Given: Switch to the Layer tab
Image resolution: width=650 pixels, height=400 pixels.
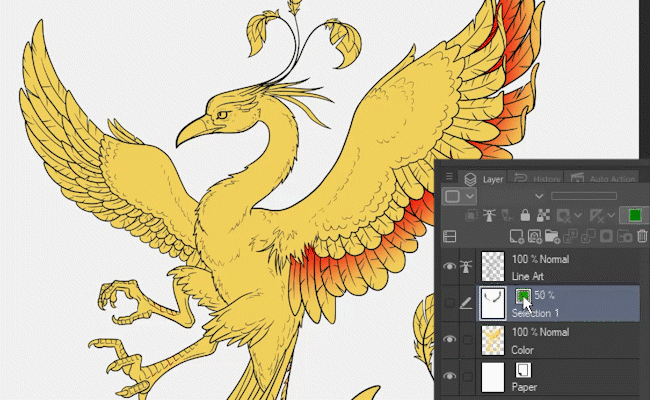Looking at the screenshot, I should point(484,179).
